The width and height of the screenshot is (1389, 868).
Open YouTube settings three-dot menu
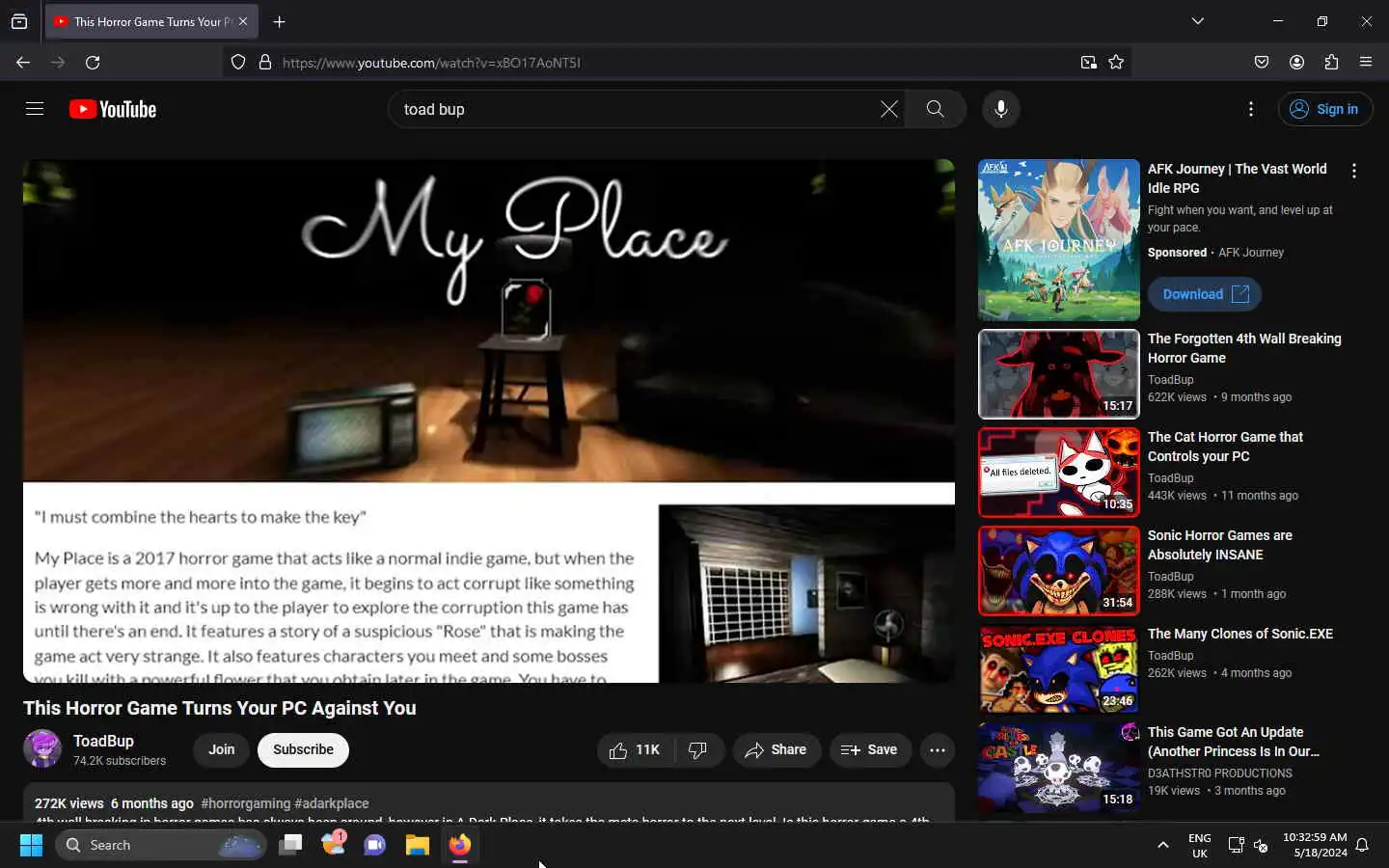point(1251,109)
